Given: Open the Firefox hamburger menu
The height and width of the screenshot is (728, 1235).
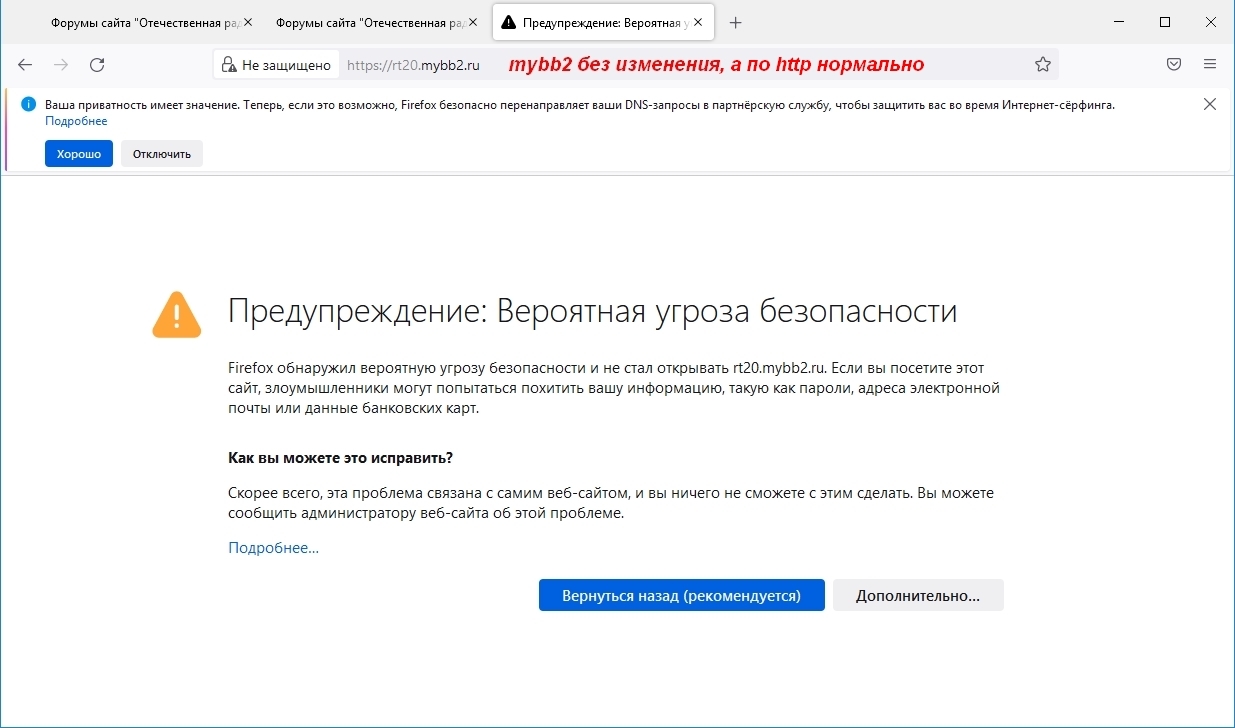Looking at the screenshot, I should point(1210,64).
